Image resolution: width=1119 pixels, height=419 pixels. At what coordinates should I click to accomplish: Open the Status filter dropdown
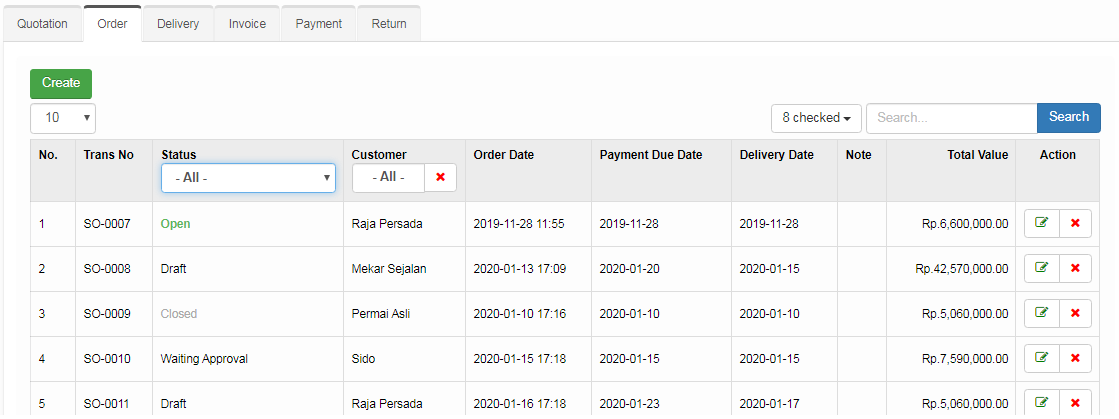pos(248,178)
